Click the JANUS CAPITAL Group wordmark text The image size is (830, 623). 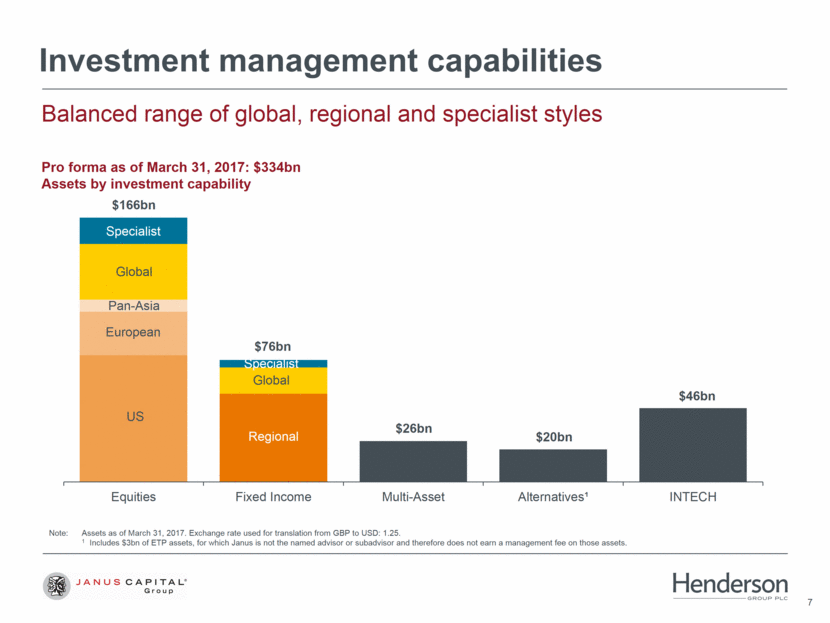point(131,585)
